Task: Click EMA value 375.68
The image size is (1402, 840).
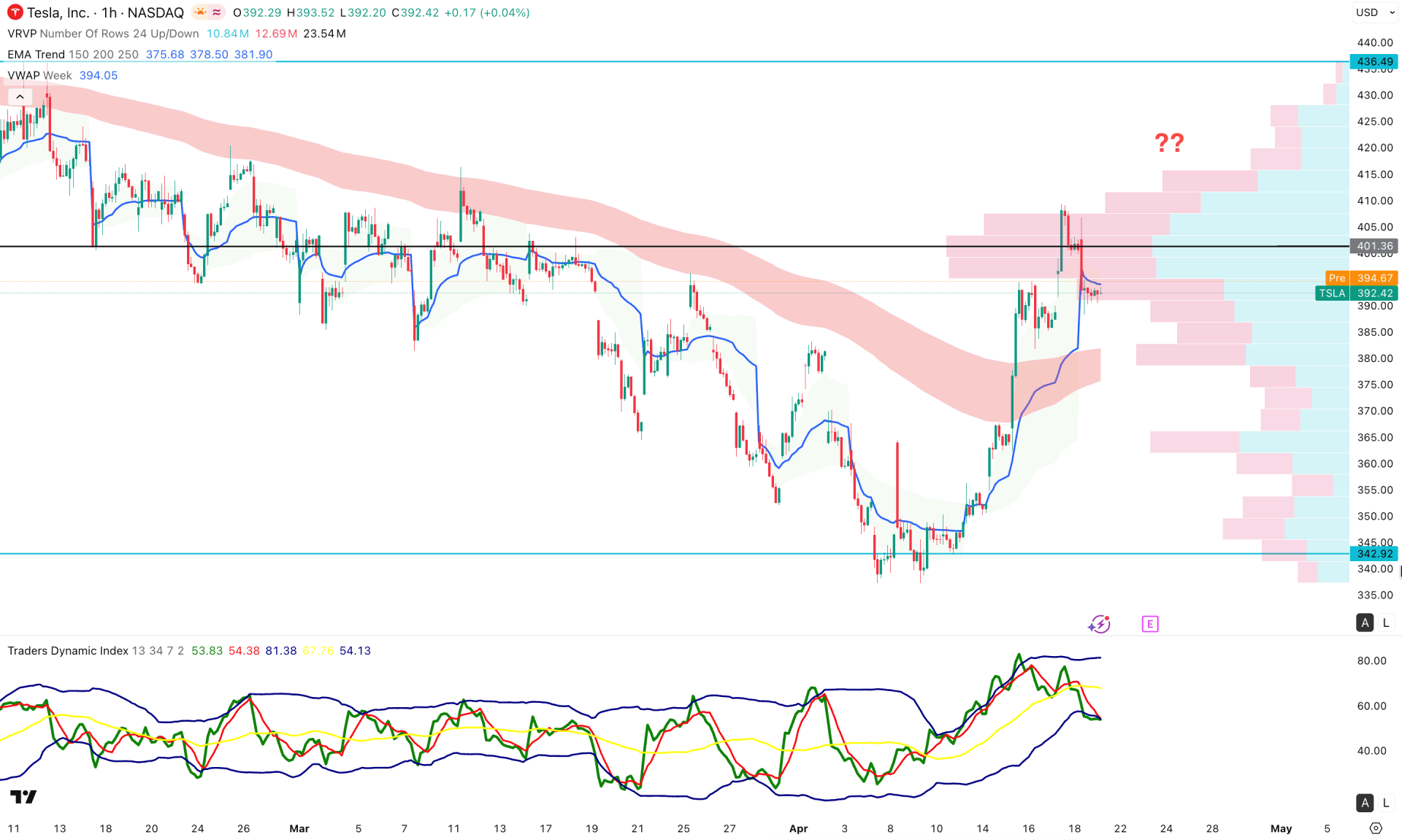Action: (x=165, y=55)
